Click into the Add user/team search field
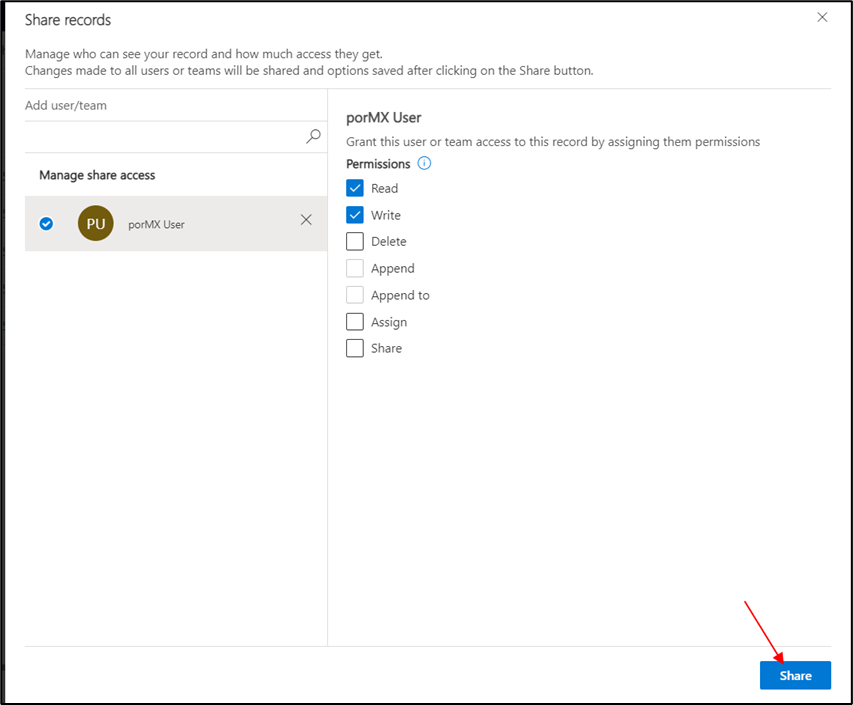This screenshot has height=705, width=853. coord(160,136)
